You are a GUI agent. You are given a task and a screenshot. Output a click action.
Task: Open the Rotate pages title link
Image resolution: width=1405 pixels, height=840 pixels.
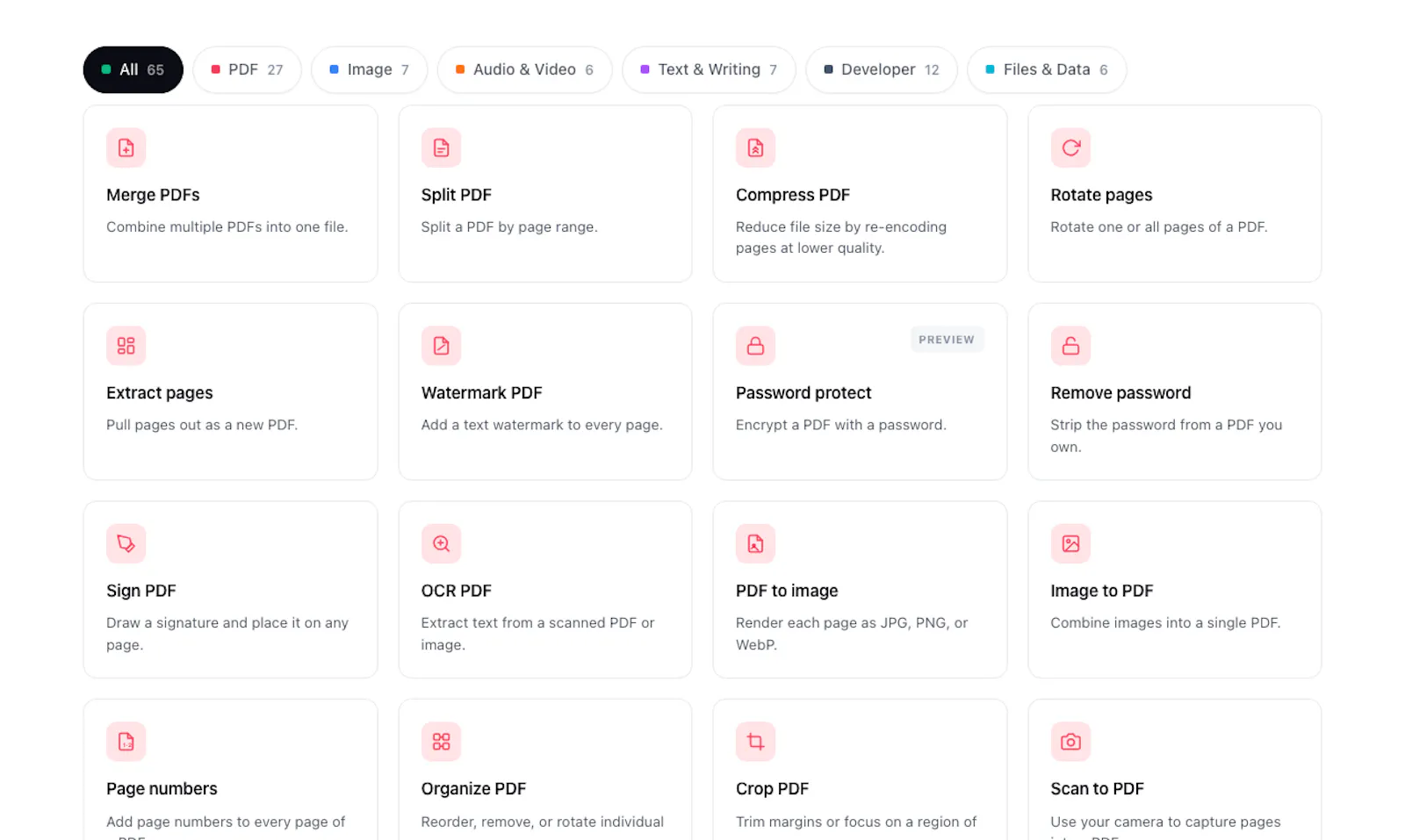[x=1101, y=195]
